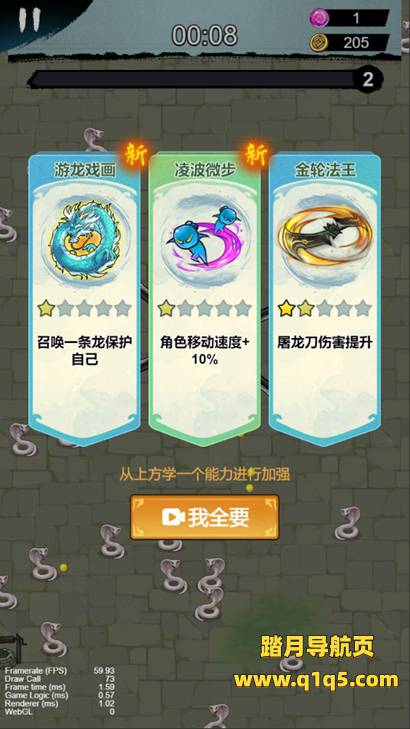Select the blue dragon skill icon
The image size is (410, 729).
84,240
